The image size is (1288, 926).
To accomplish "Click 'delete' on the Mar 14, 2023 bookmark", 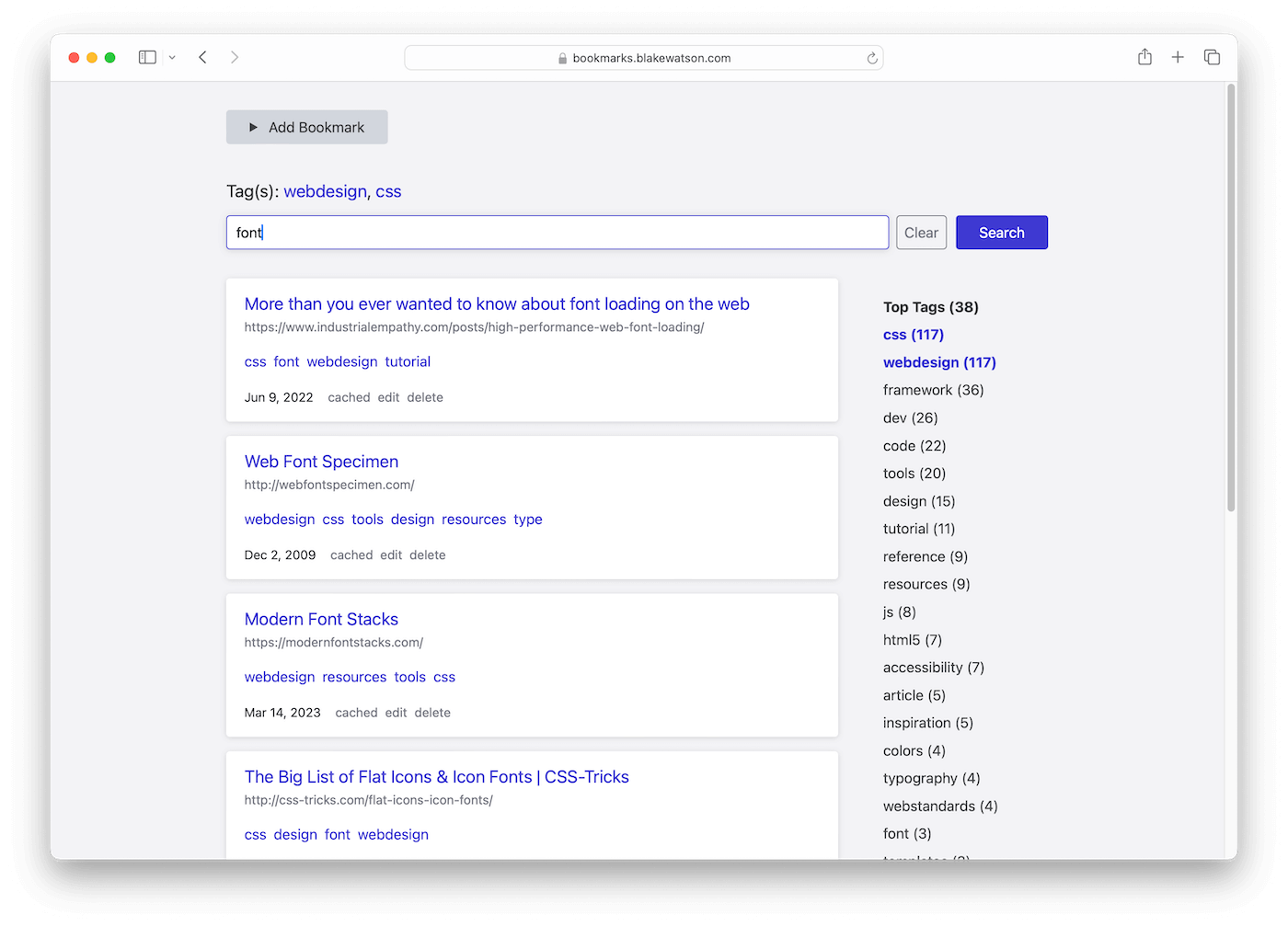I will [432, 713].
